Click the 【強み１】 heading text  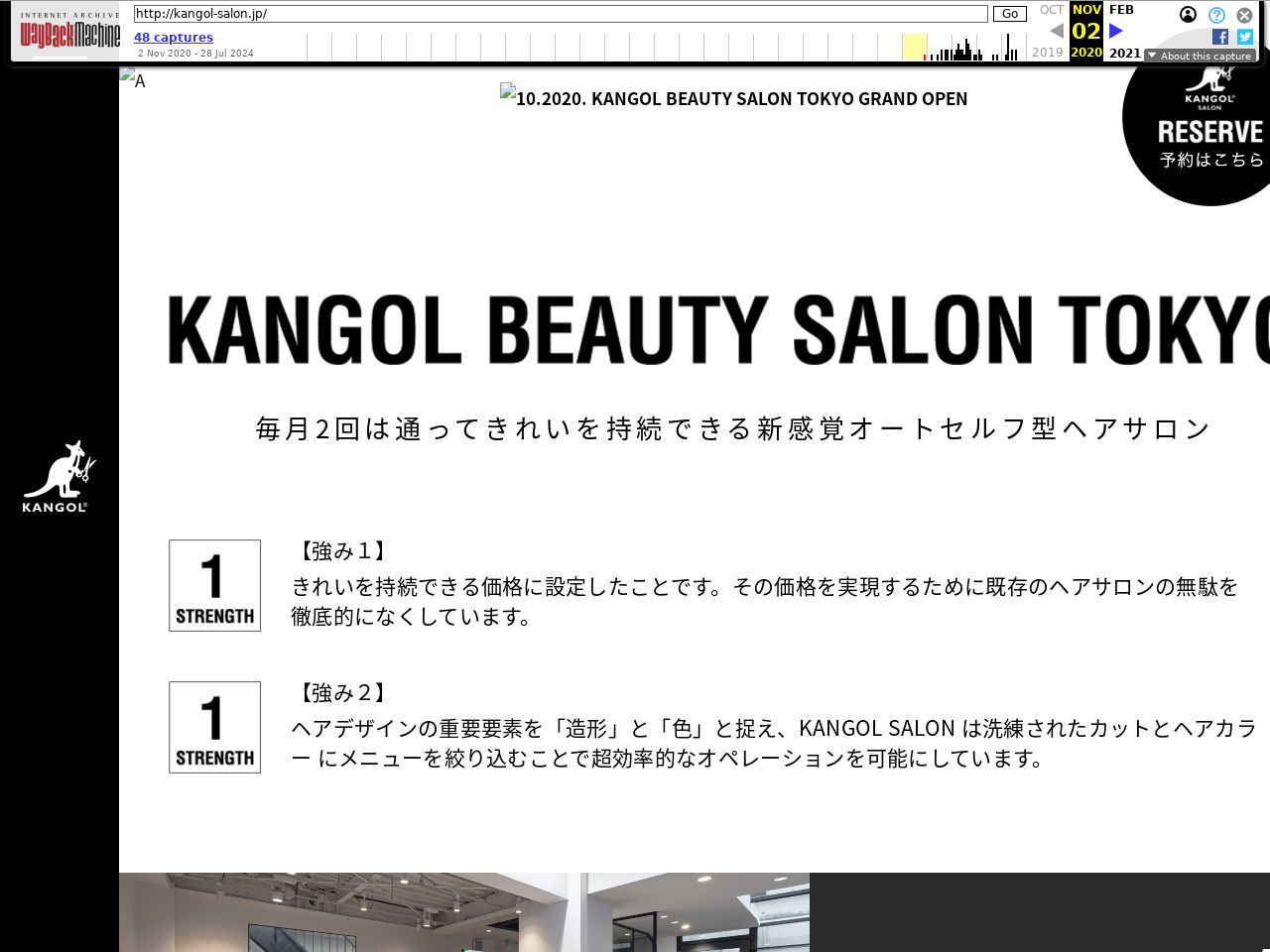(342, 551)
